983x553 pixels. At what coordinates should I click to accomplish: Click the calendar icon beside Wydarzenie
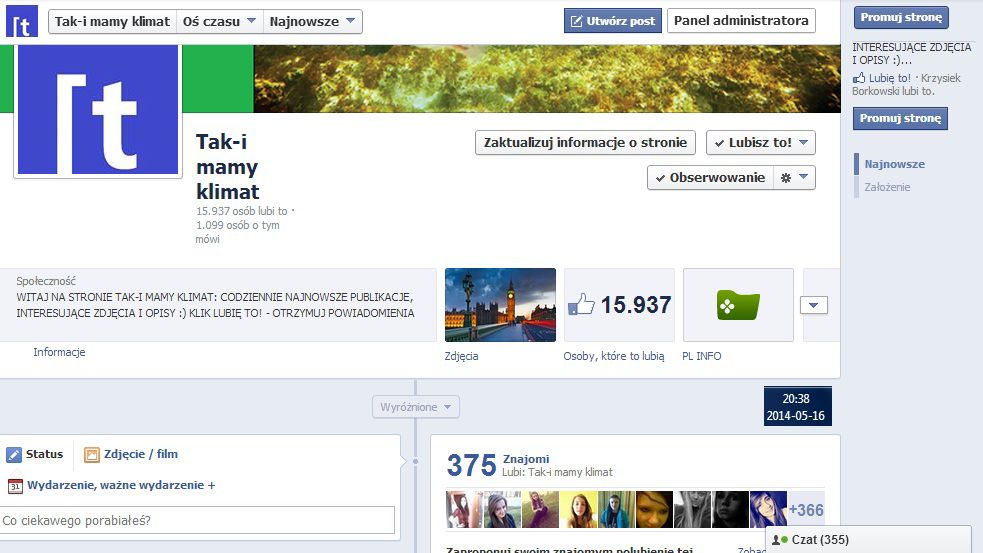click(x=15, y=485)
